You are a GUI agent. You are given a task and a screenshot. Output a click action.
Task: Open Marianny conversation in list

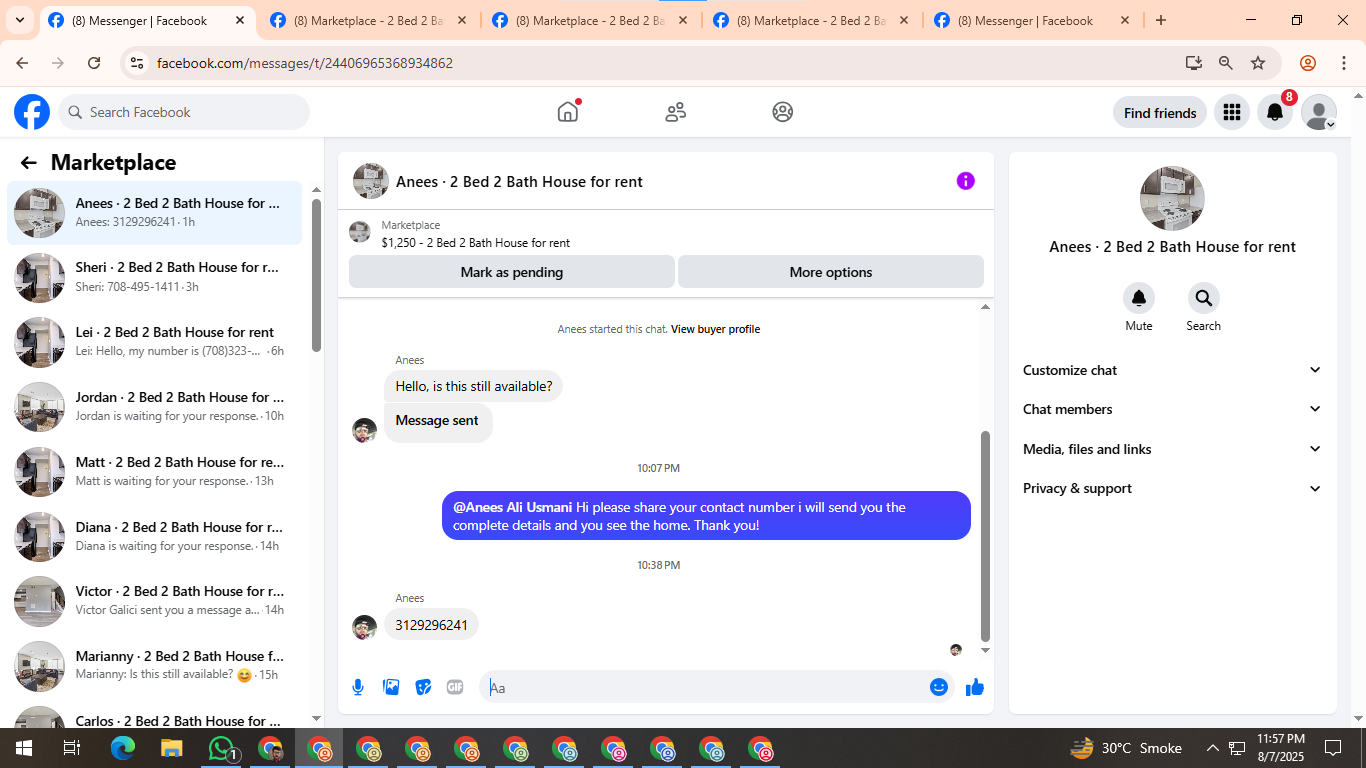tap(155, 666)
